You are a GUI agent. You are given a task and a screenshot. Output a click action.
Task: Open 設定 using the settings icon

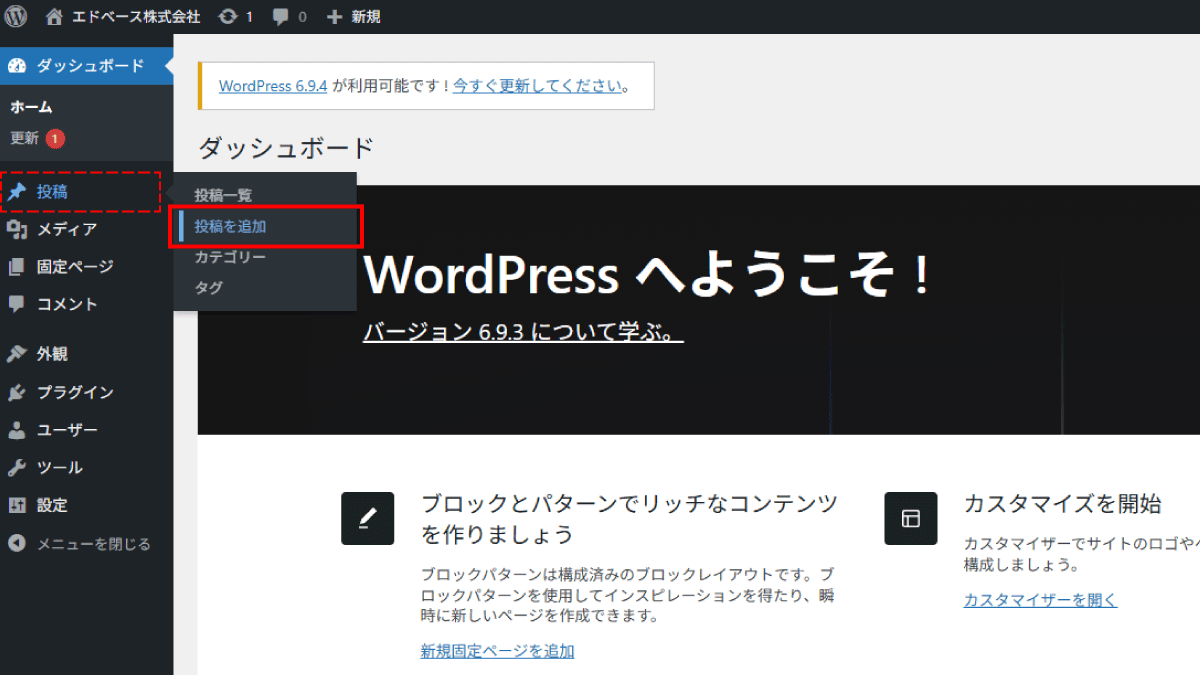[x=17, y=505]
